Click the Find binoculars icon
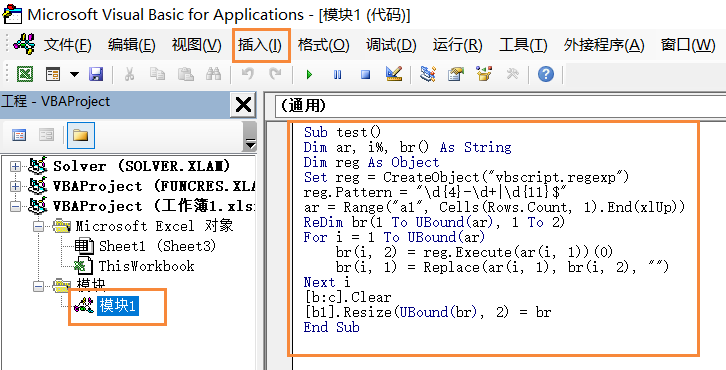The width and height of the screenshot is (726, 370). coord(213,74)
